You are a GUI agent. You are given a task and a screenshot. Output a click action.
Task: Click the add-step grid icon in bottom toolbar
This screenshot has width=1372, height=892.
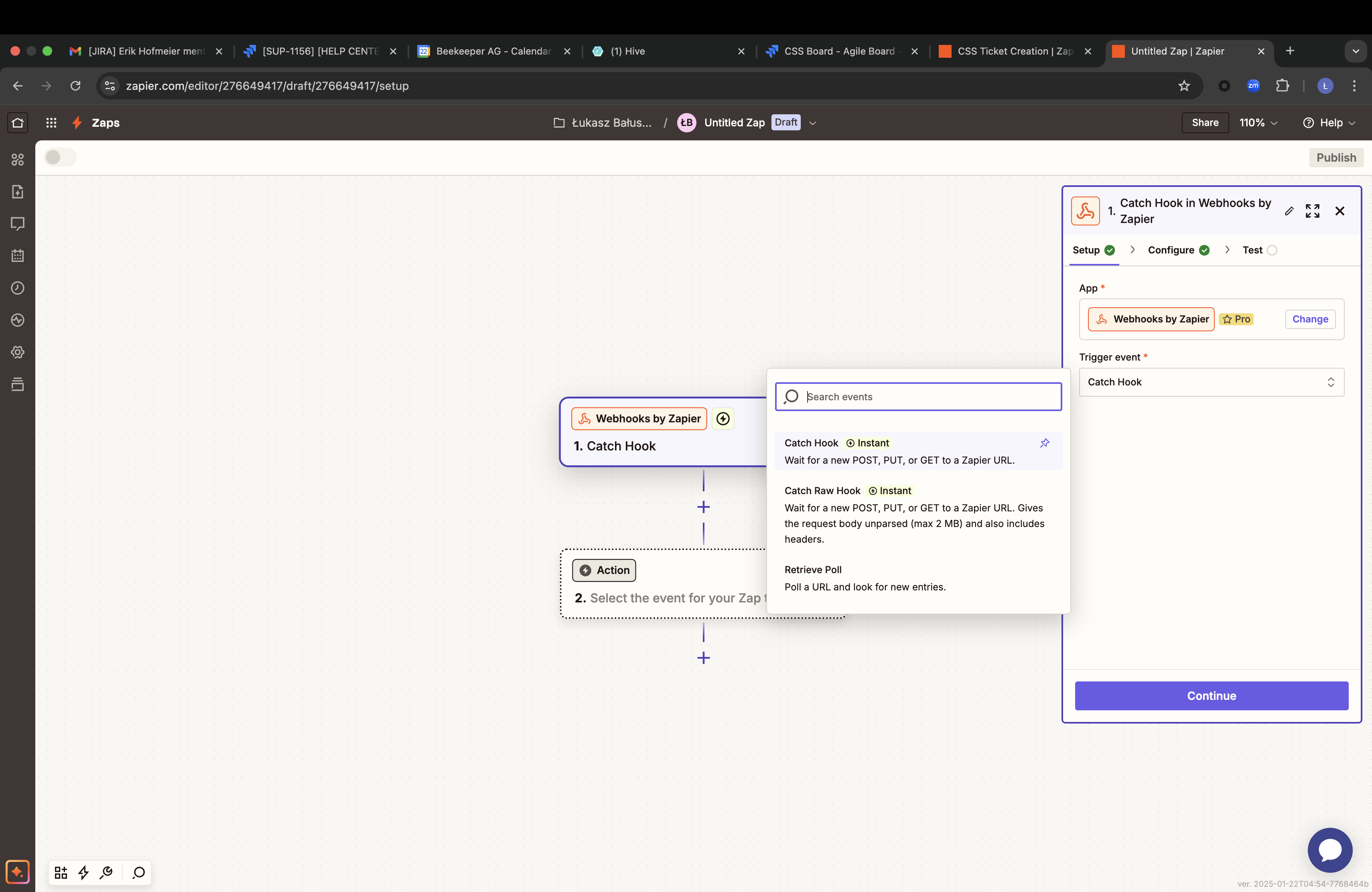(61, 872)
